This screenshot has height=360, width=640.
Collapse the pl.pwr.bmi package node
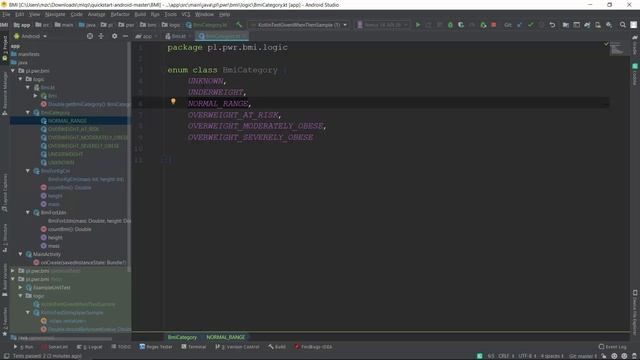[13, 71]
